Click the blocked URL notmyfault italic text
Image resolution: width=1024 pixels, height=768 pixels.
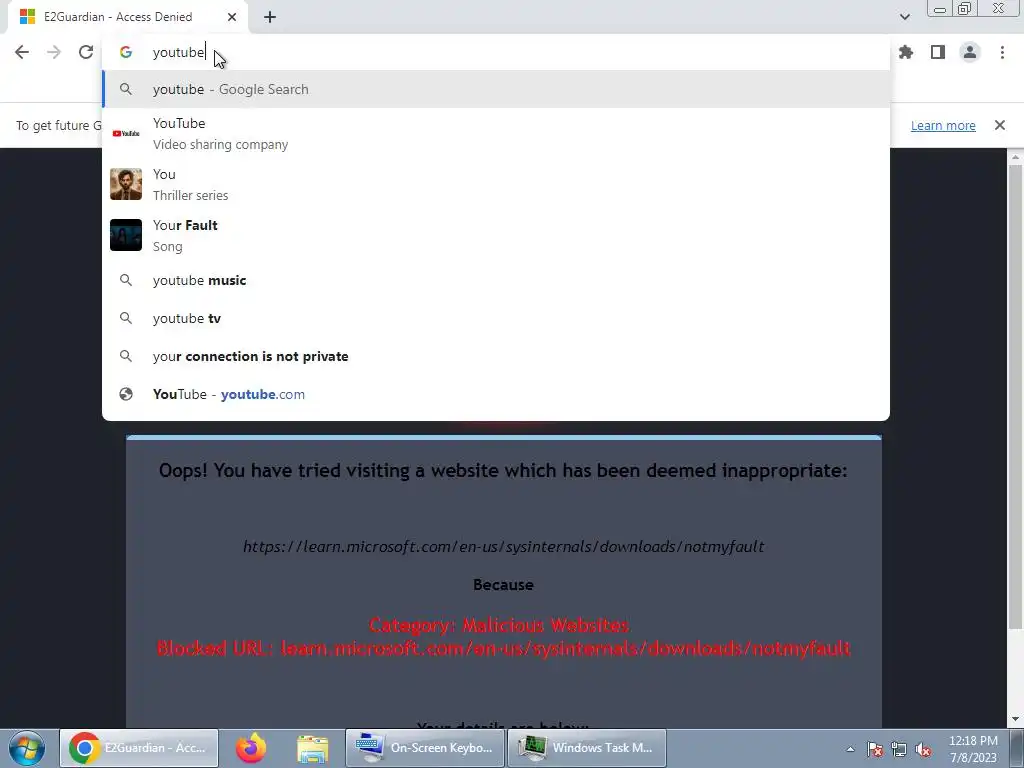tap(504, 547)
